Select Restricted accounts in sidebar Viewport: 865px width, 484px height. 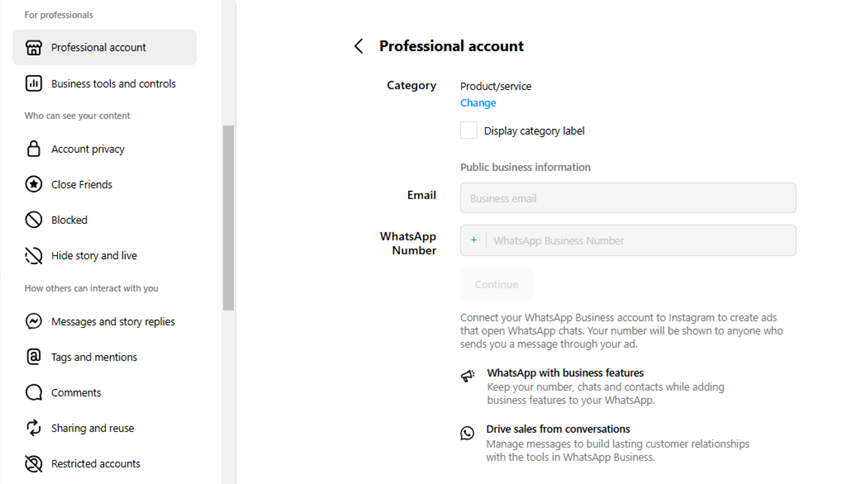pyautogui.click(x=104, y=464)
